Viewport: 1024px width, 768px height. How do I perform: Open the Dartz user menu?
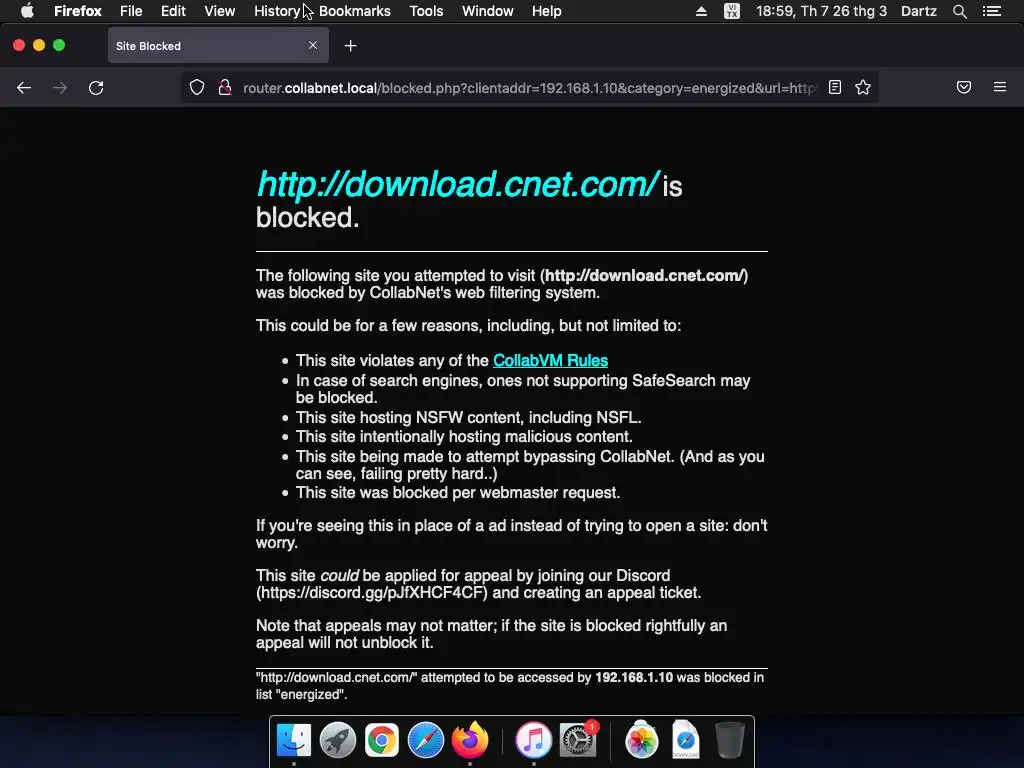(919, 11)
